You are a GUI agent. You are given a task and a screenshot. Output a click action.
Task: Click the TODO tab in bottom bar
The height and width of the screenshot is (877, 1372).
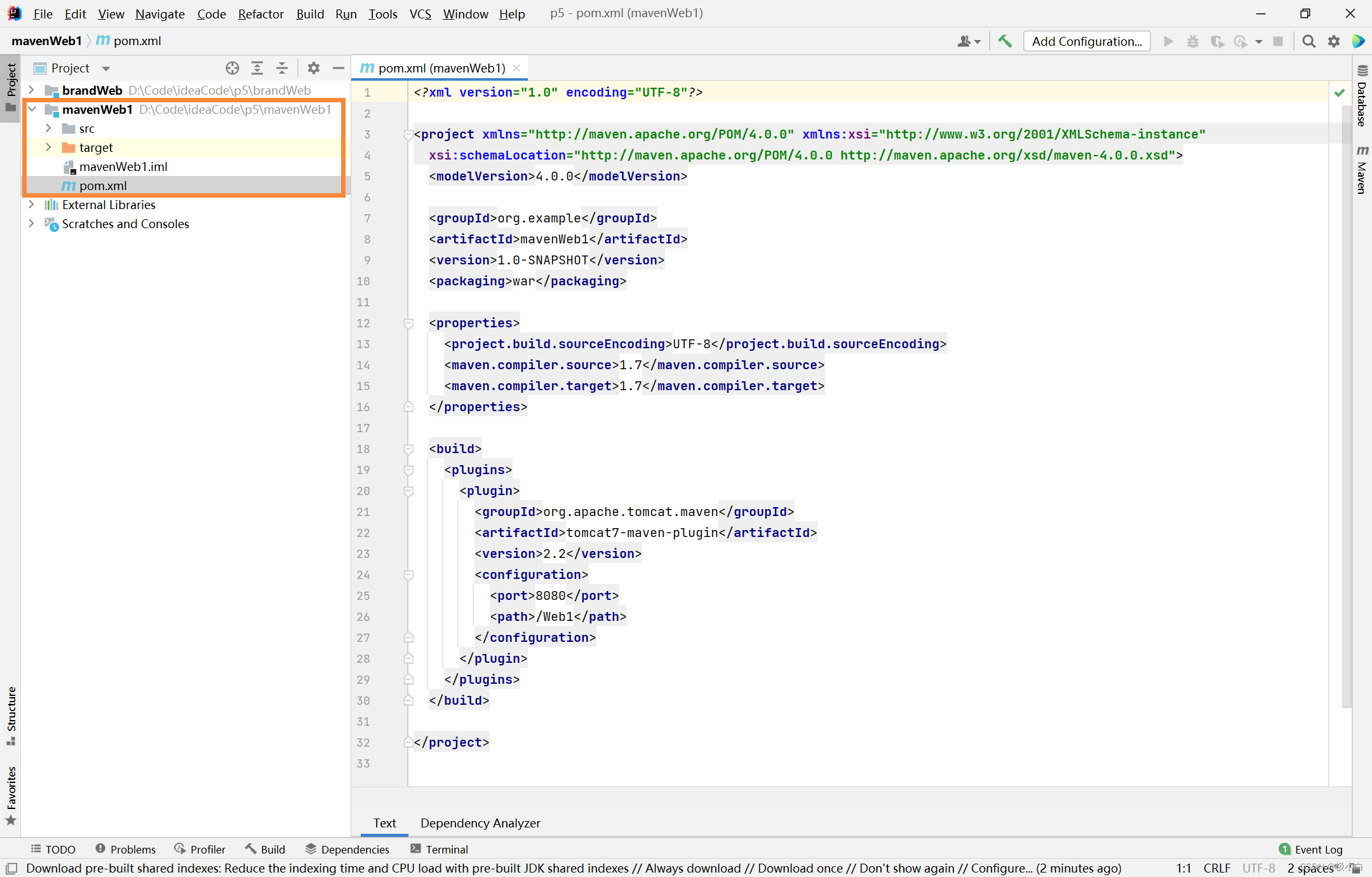click(54, 848)
